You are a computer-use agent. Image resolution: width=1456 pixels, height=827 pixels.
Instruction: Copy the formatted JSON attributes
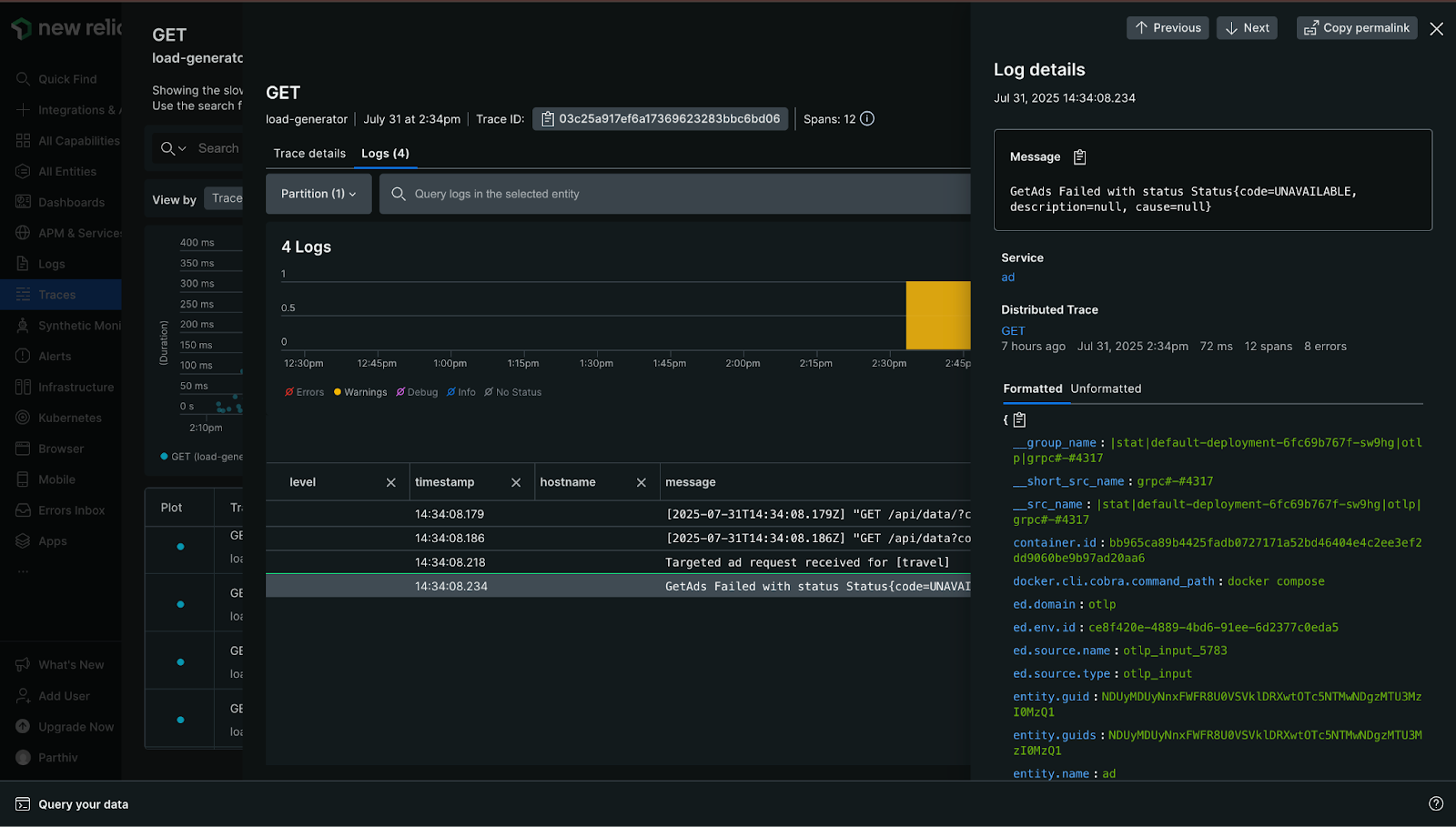click(x=1019, y=420)
